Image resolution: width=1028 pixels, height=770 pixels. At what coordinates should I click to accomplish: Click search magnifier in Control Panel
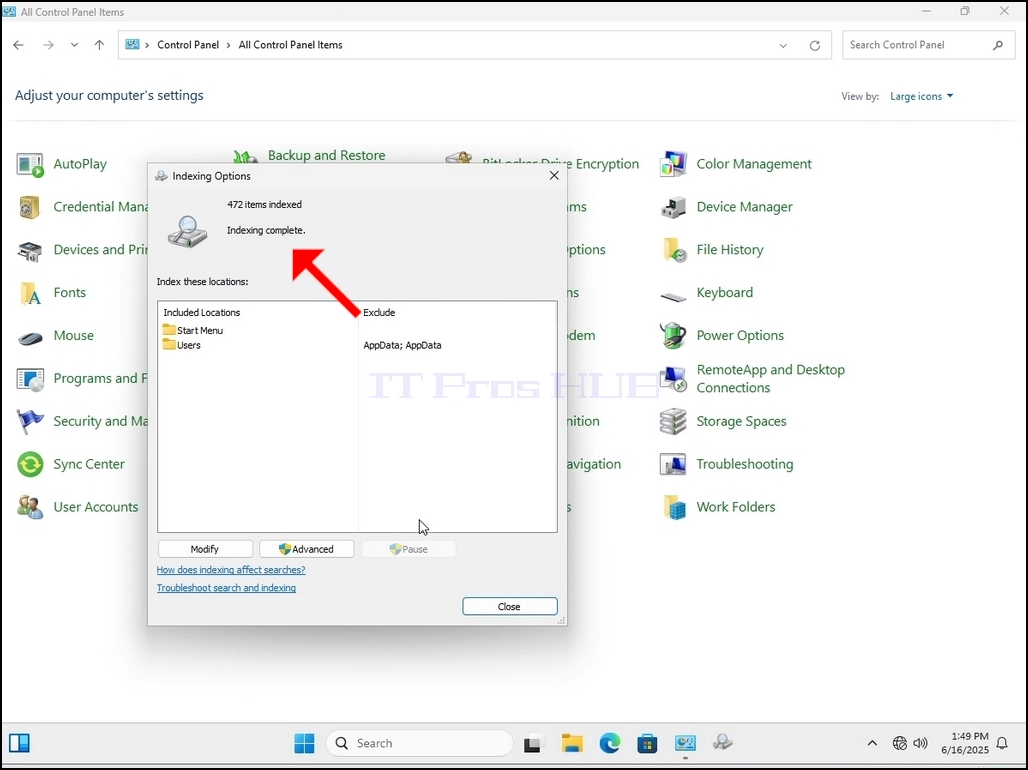pos(998,45)
